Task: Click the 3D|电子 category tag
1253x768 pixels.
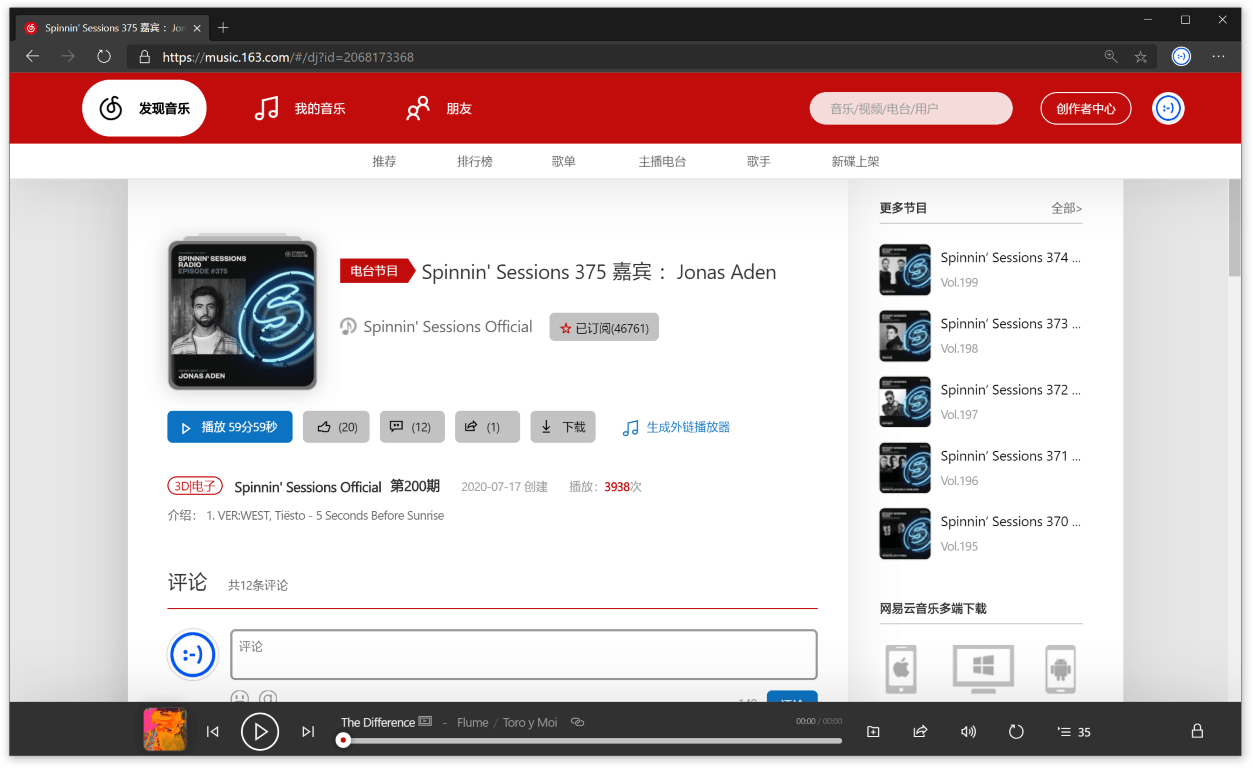Action: click(x=195, y=486)
